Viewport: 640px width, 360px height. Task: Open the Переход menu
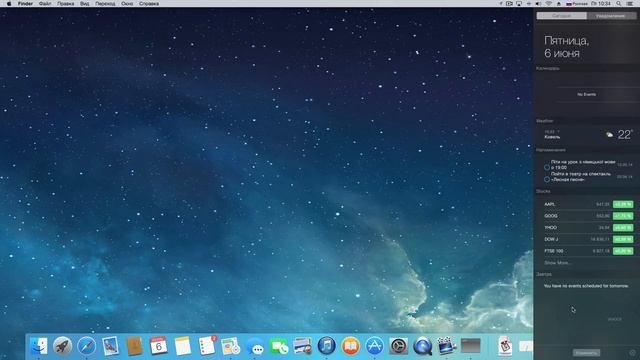[x=105, y=4]
